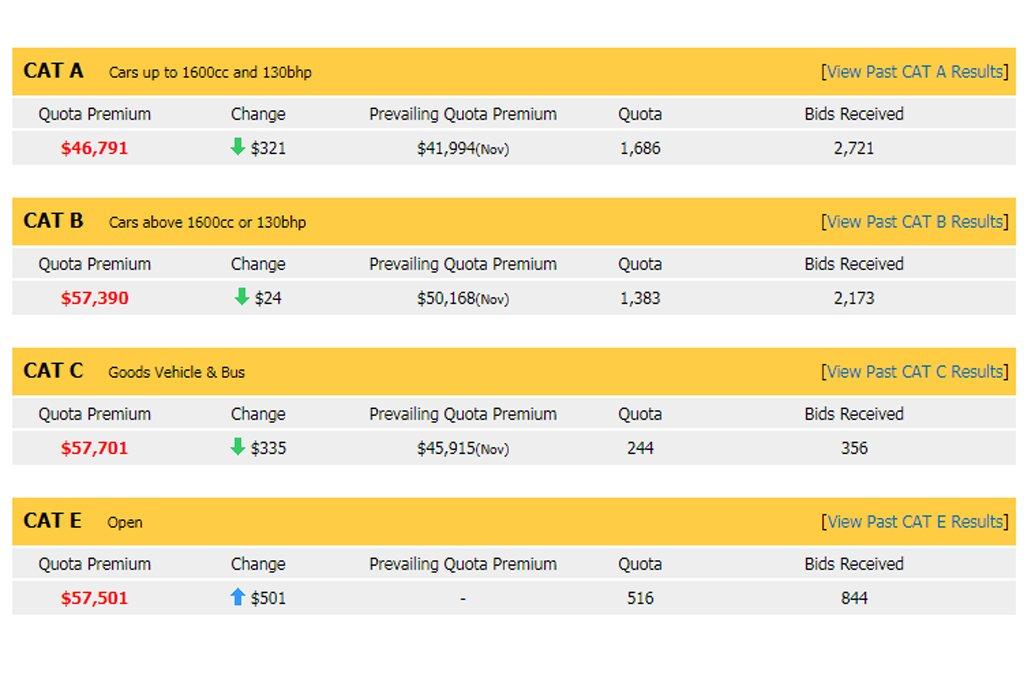Click the 2,721 bids received figure

tap(854, 148)
